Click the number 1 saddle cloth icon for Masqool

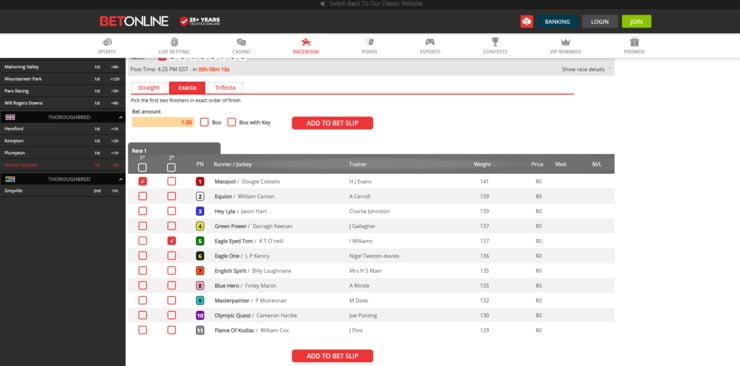pyautogui.click(x=200, y=181)
